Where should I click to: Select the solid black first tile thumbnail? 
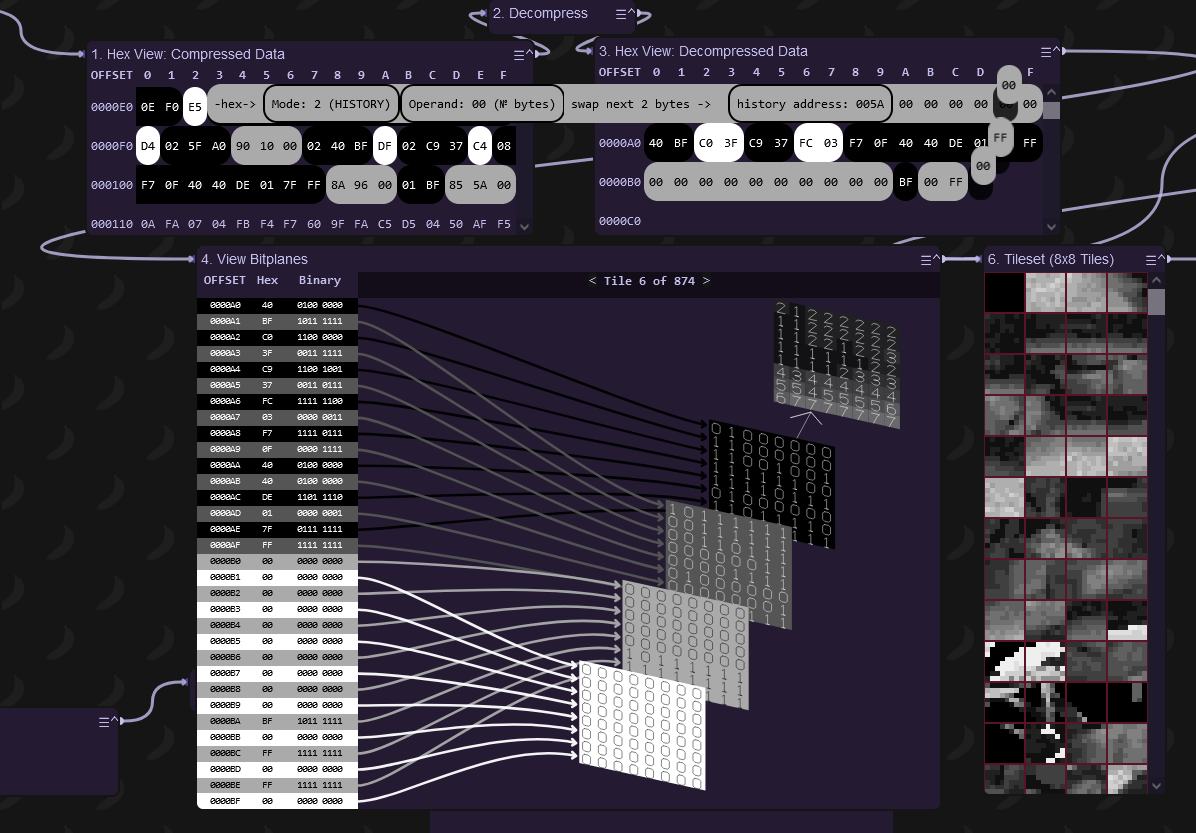[1004, 293]
